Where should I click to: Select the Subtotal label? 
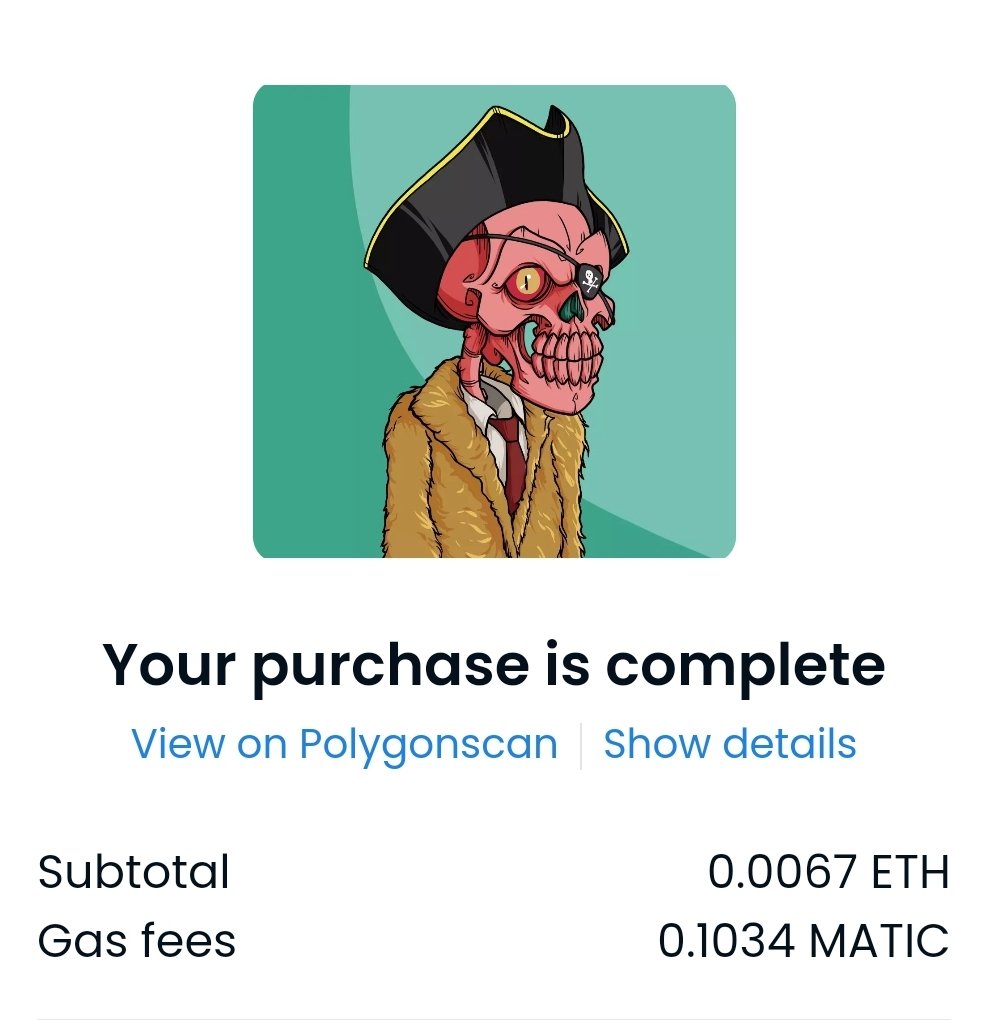133,872
